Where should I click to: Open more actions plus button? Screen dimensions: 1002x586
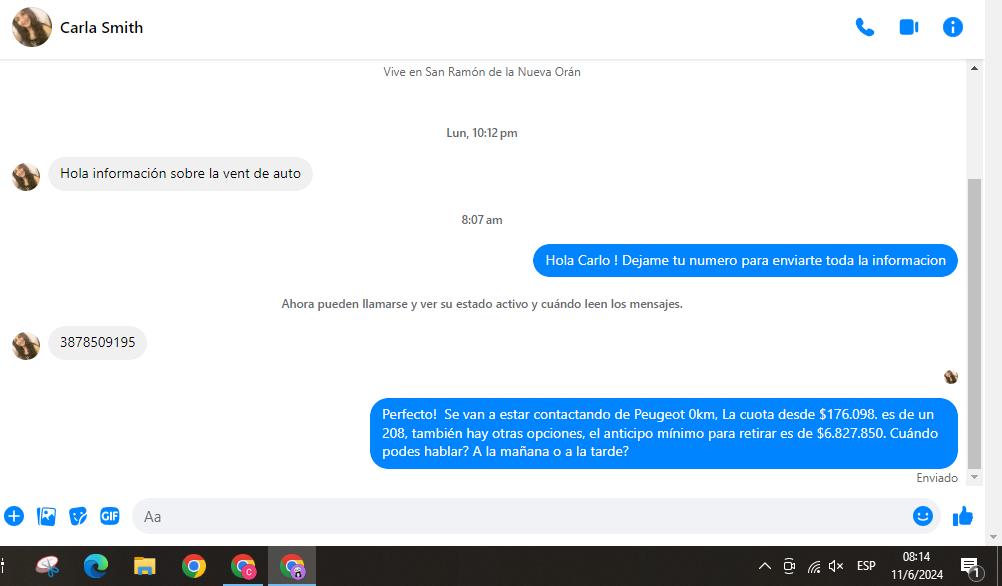(14, 516)
